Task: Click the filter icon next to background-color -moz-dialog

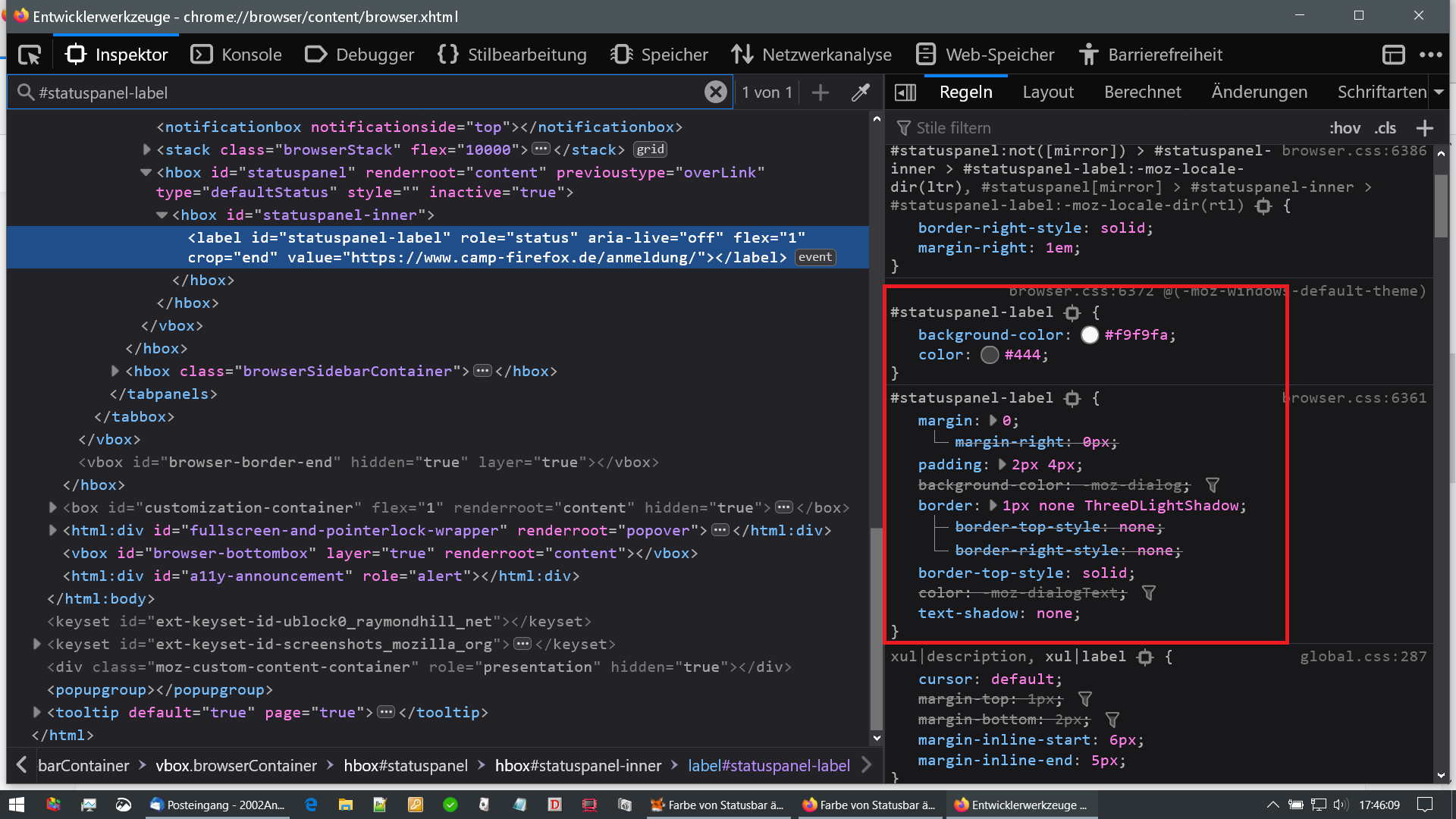Action: [x=1213, y=485]
